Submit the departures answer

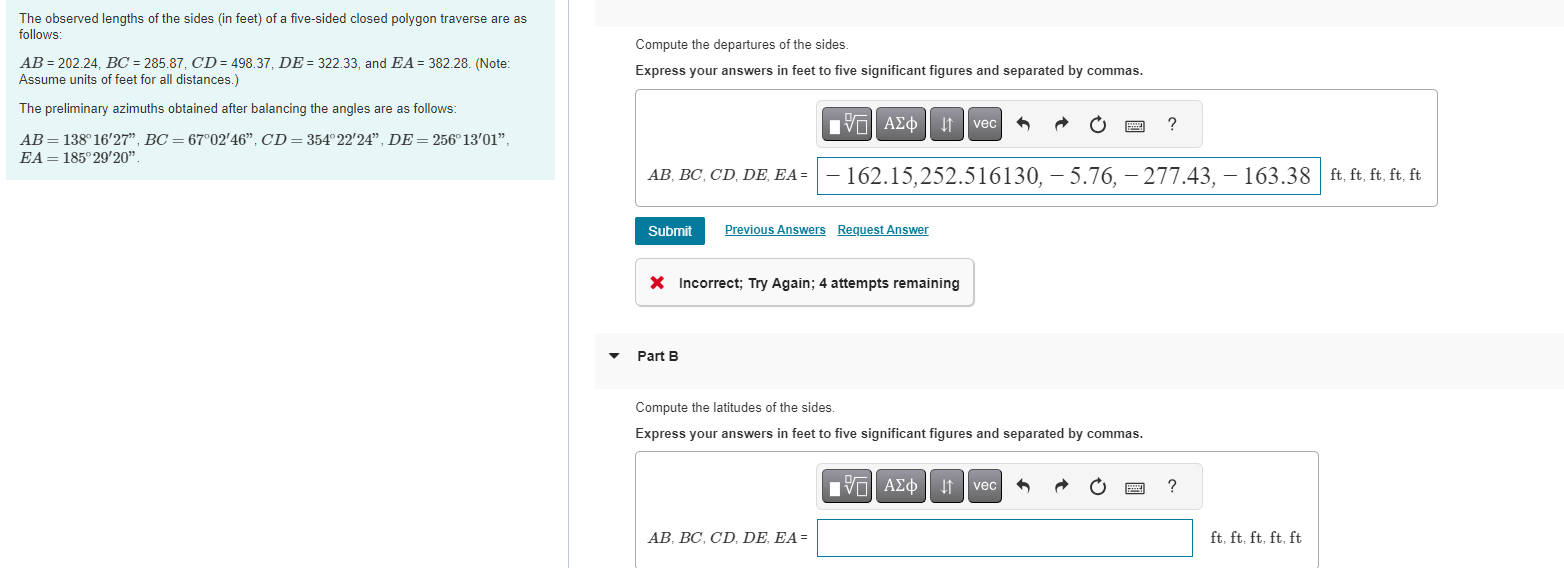click(x=670, y=231)
